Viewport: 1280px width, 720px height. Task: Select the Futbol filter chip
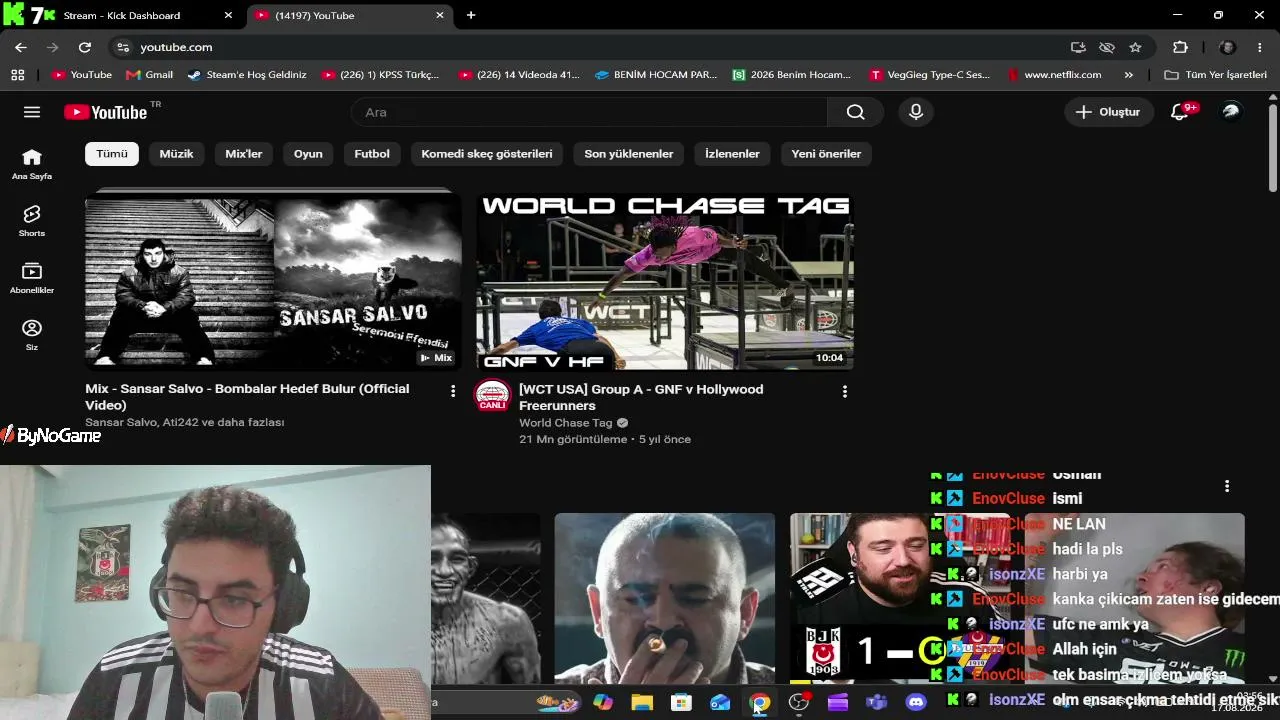(372, 154)
